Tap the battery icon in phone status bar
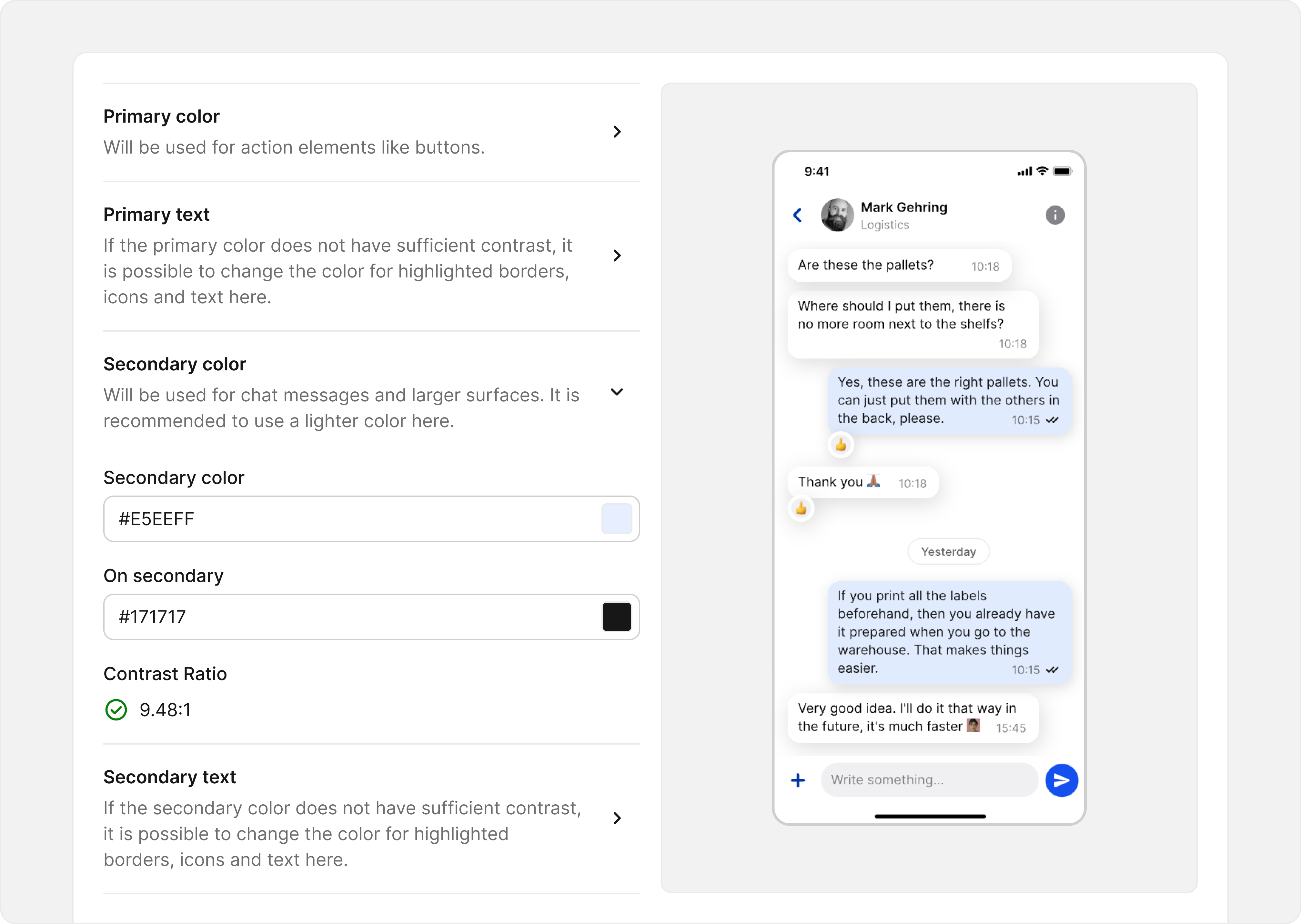 point(1063,171)
